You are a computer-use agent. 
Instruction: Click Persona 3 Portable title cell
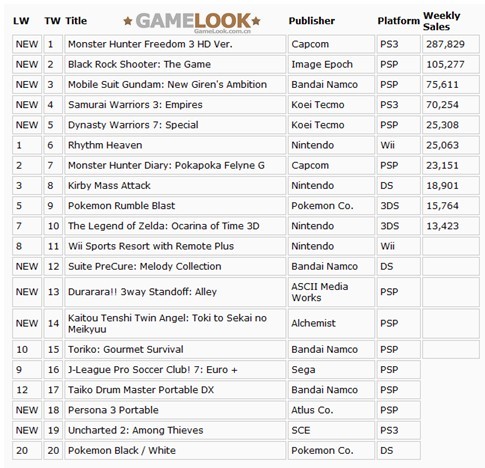coord(175,410)
